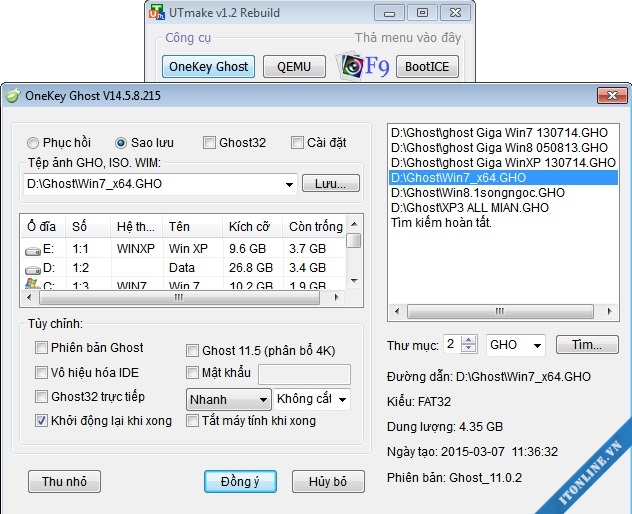Click the UTmake app icon in its title bar
Image resolution: width=632 pixels, height=514 pixels.
157,12
